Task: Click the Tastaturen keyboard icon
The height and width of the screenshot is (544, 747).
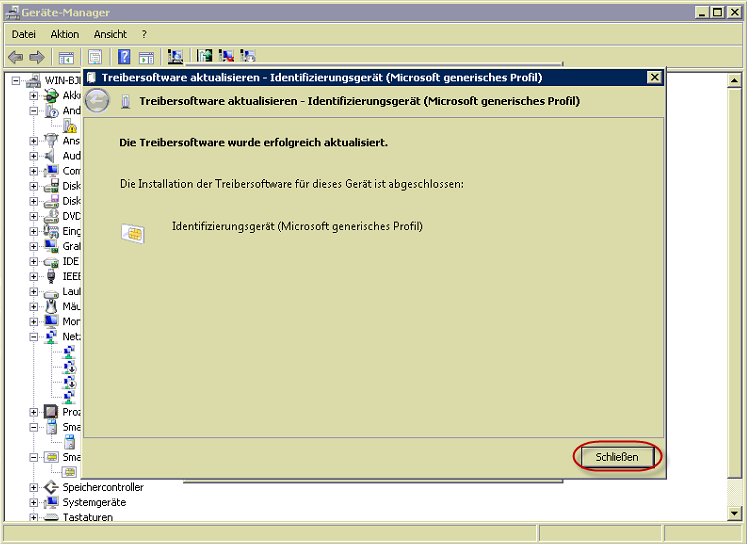Action: click(51, 517)
